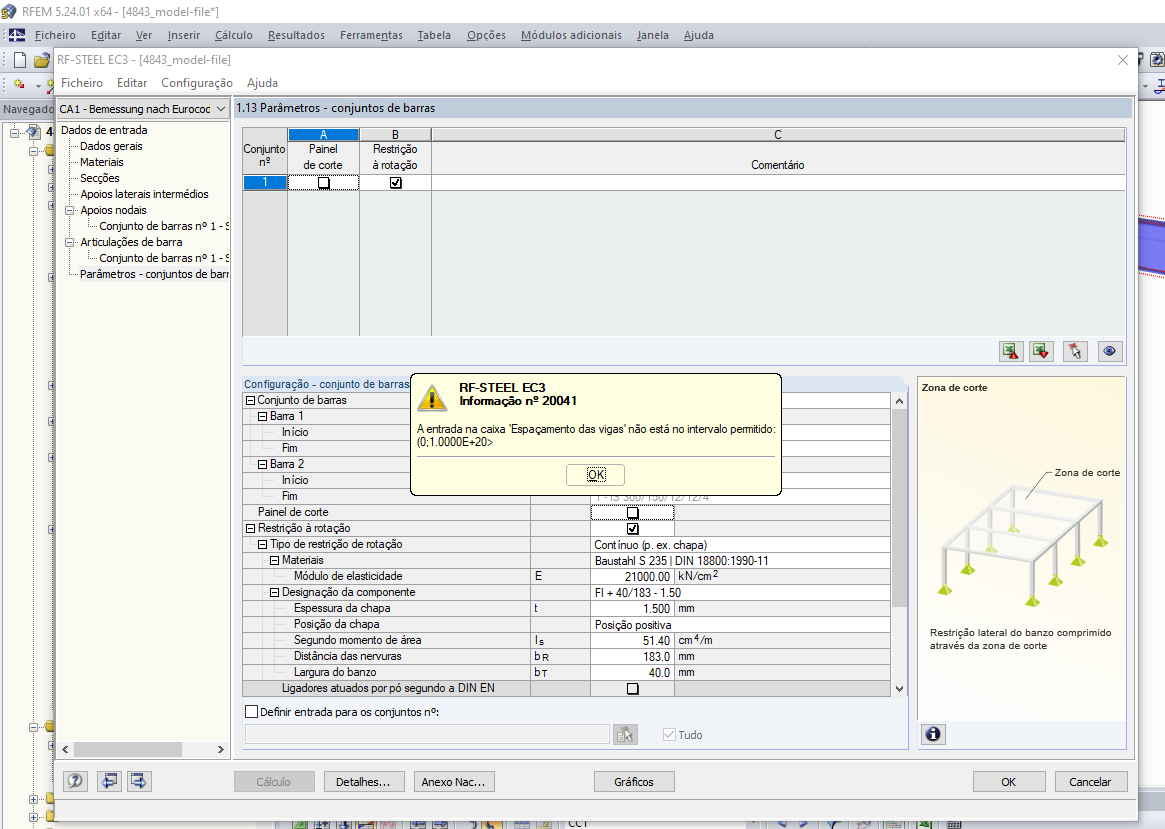
Task: Select Secções in navigator tree
Action: click(x=100, y=178)
